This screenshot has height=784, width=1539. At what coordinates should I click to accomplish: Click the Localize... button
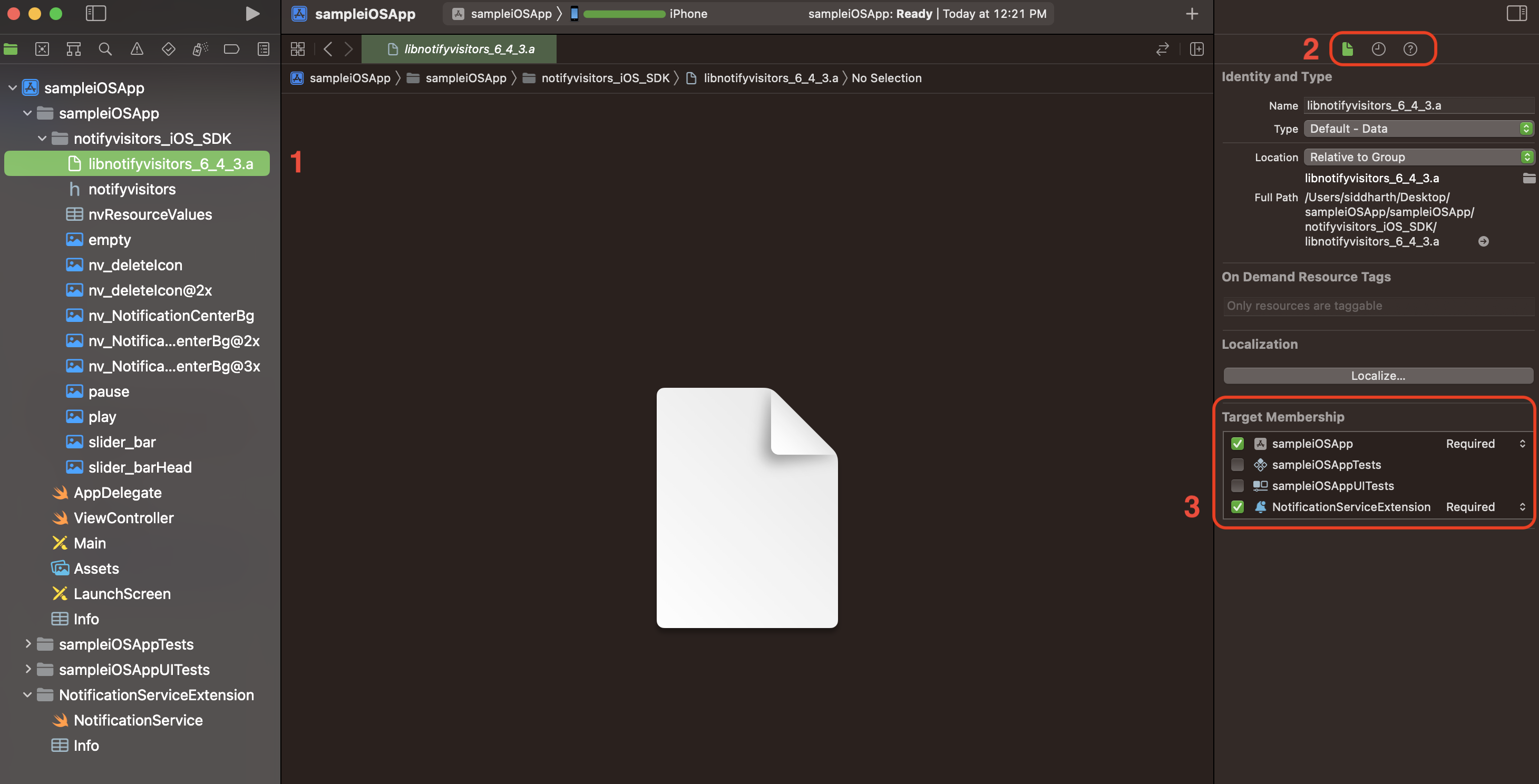[1378, 376]
